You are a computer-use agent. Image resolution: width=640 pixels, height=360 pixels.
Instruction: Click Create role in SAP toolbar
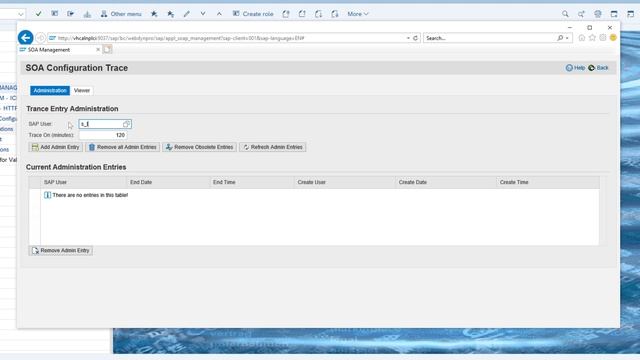pyautogui.click(x=253, y=14)
